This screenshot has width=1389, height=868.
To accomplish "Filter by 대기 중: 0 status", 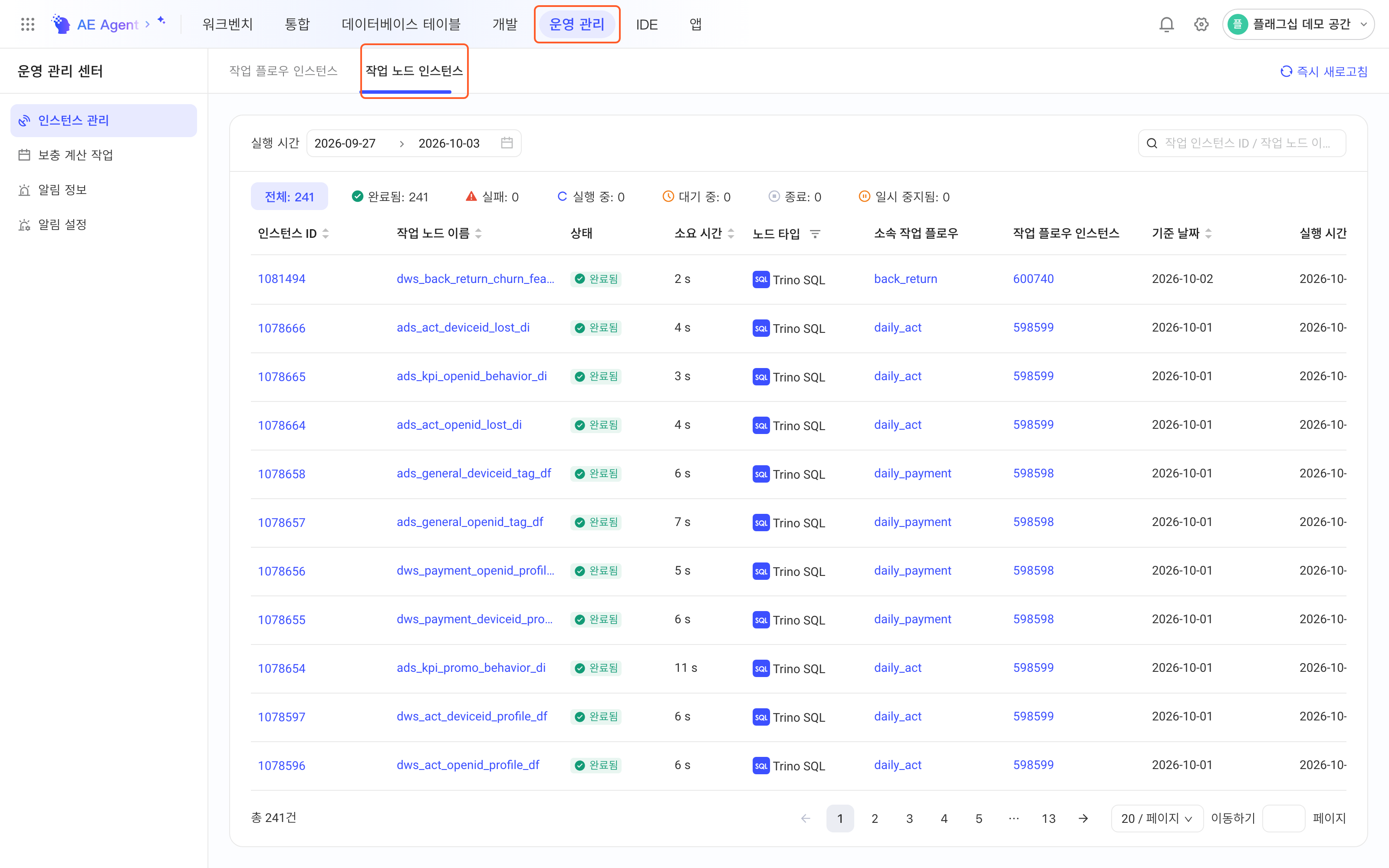I will pyautogui.click(x=696, y=197).
